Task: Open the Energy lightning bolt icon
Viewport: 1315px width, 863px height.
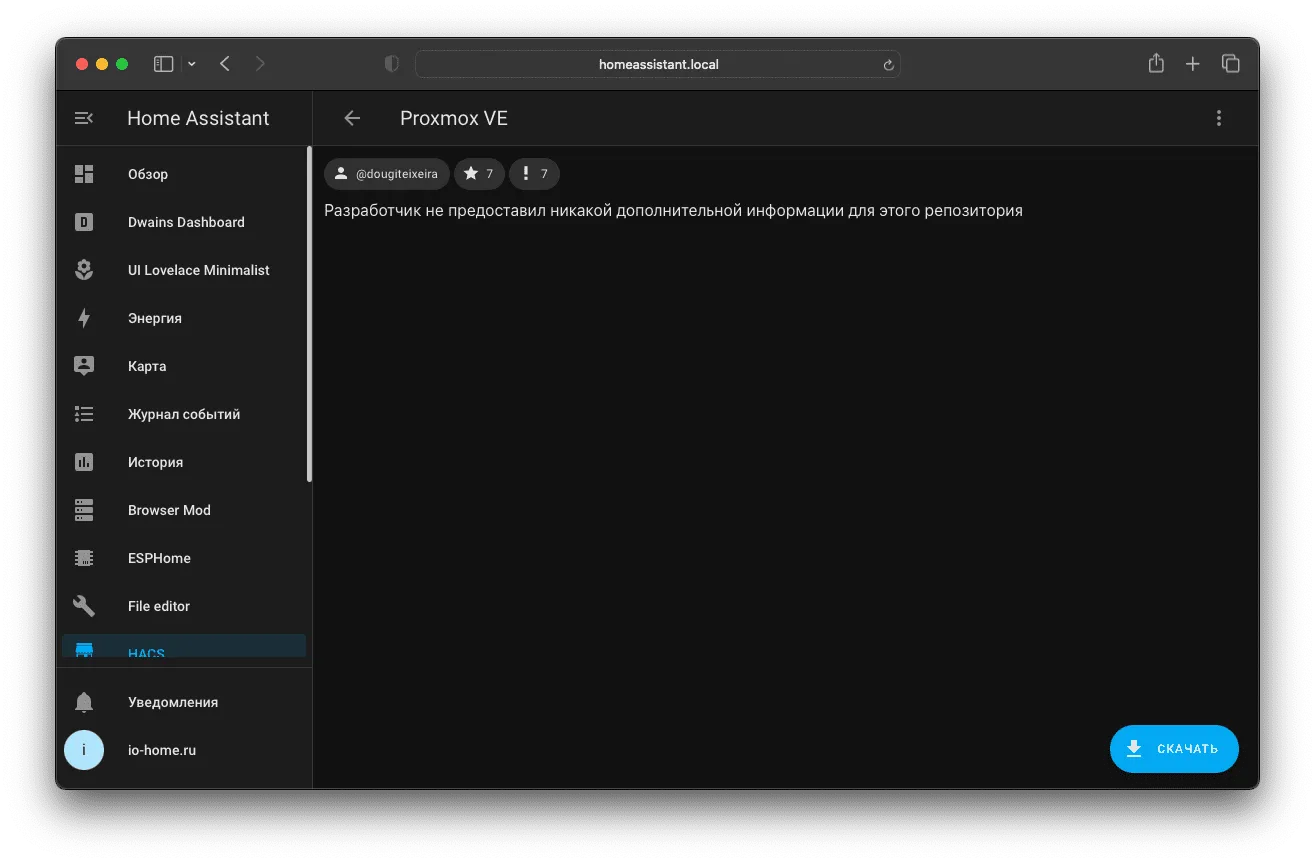Action: (84, 318)
